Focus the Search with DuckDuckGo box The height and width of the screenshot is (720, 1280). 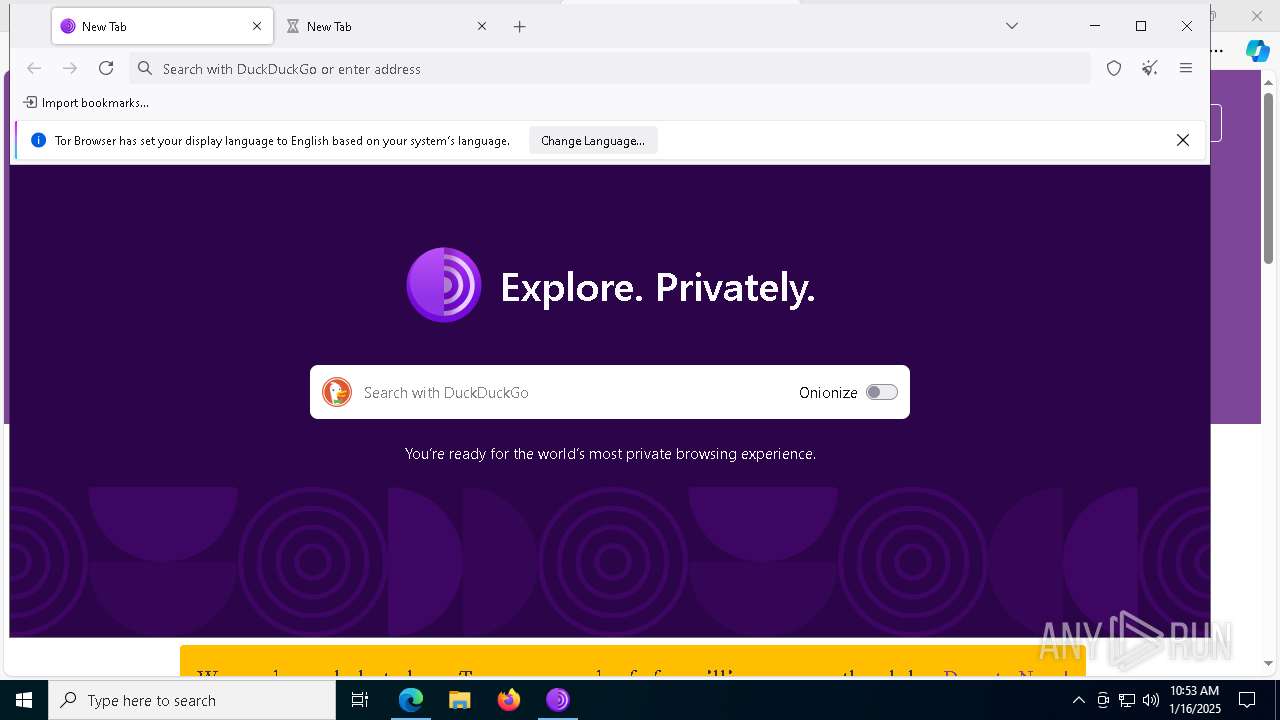(610, 392)
